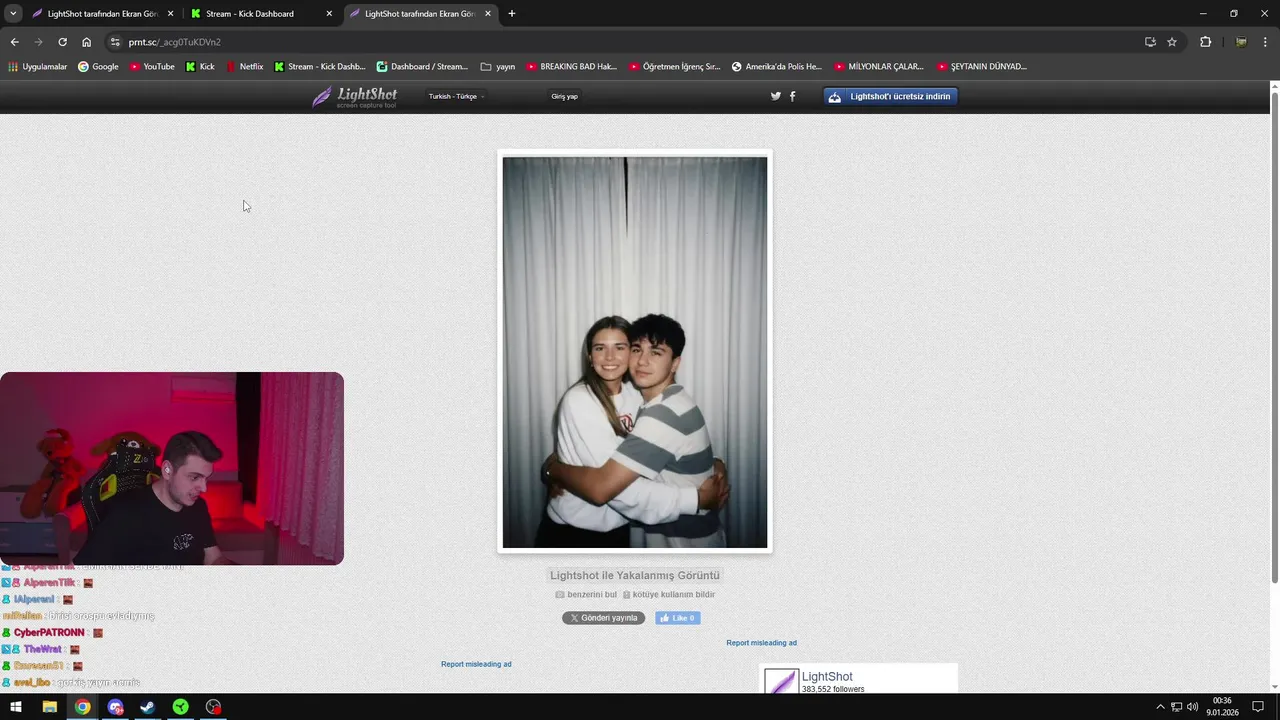Open the yayın bookmarks folder

498,67
